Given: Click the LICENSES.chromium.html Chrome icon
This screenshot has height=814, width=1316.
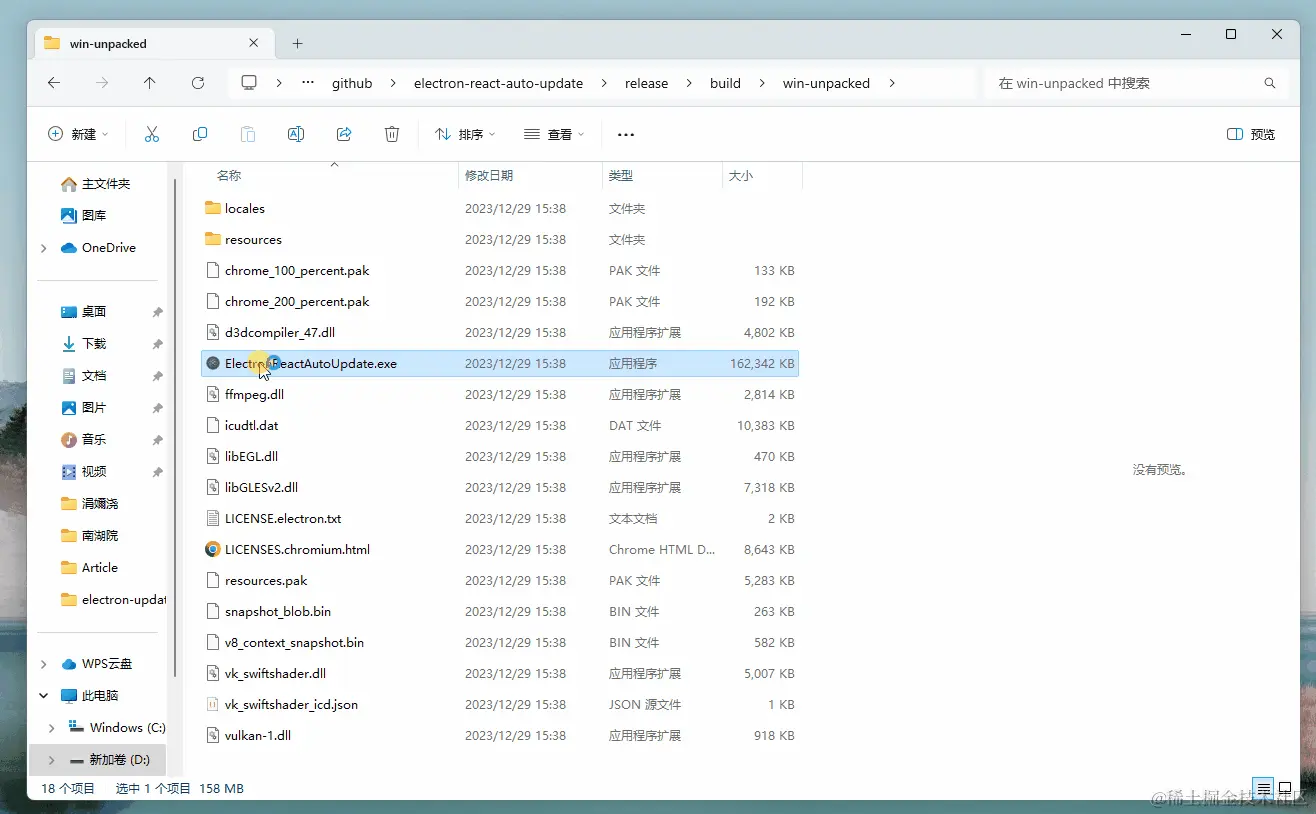Looking at the screenshot, I should [212, 549].
